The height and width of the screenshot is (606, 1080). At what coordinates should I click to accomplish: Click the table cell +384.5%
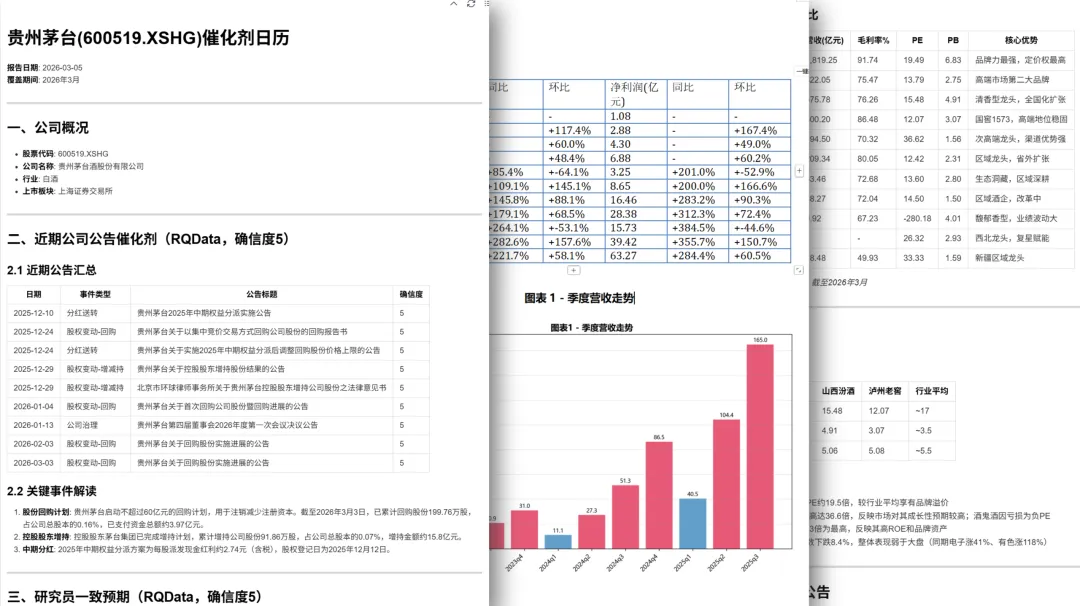pos(697,228)
